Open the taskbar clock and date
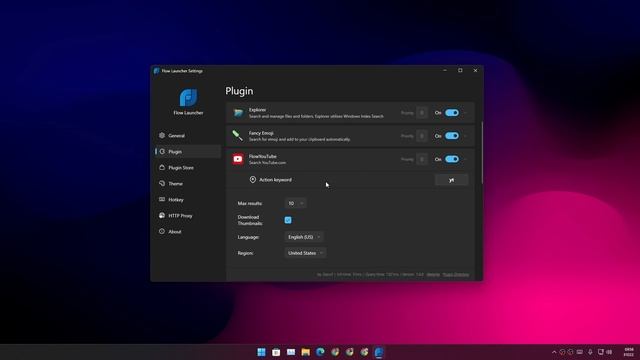The height and width of the screenshot is (360, 640). coord(629,352)
